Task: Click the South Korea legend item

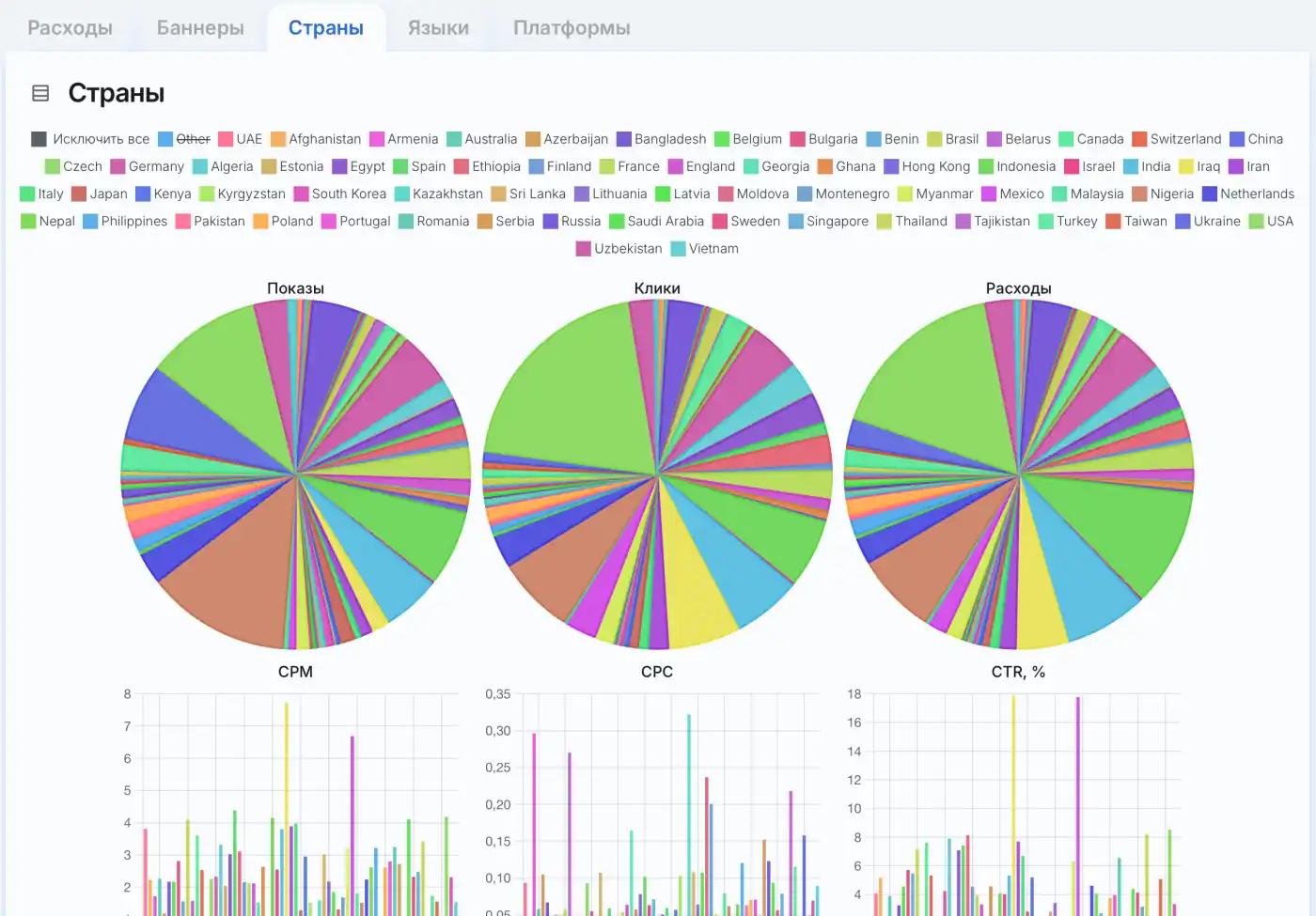Action: (x=340, y=194)
